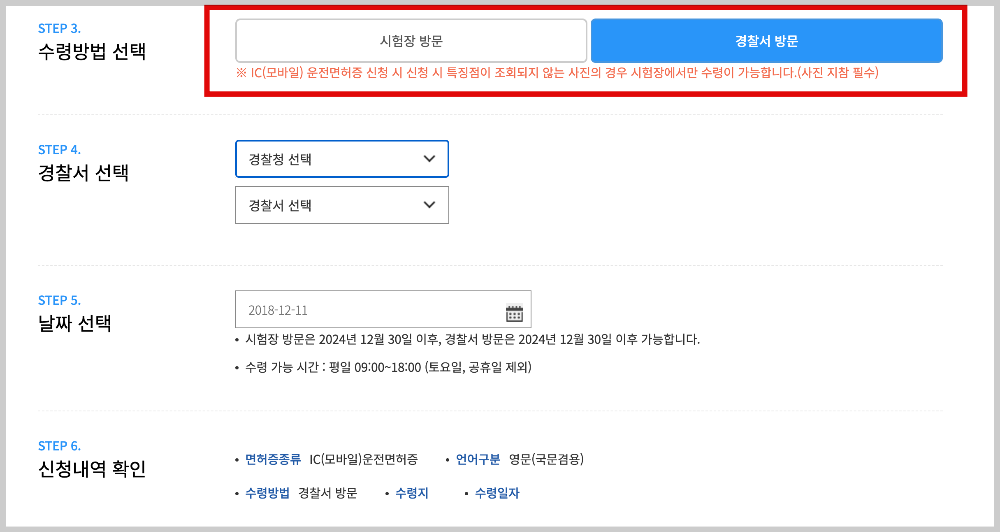Click the red IC(모바일) 운전면허증 notice text
The image size is (1000, 532).
point(557,73)
